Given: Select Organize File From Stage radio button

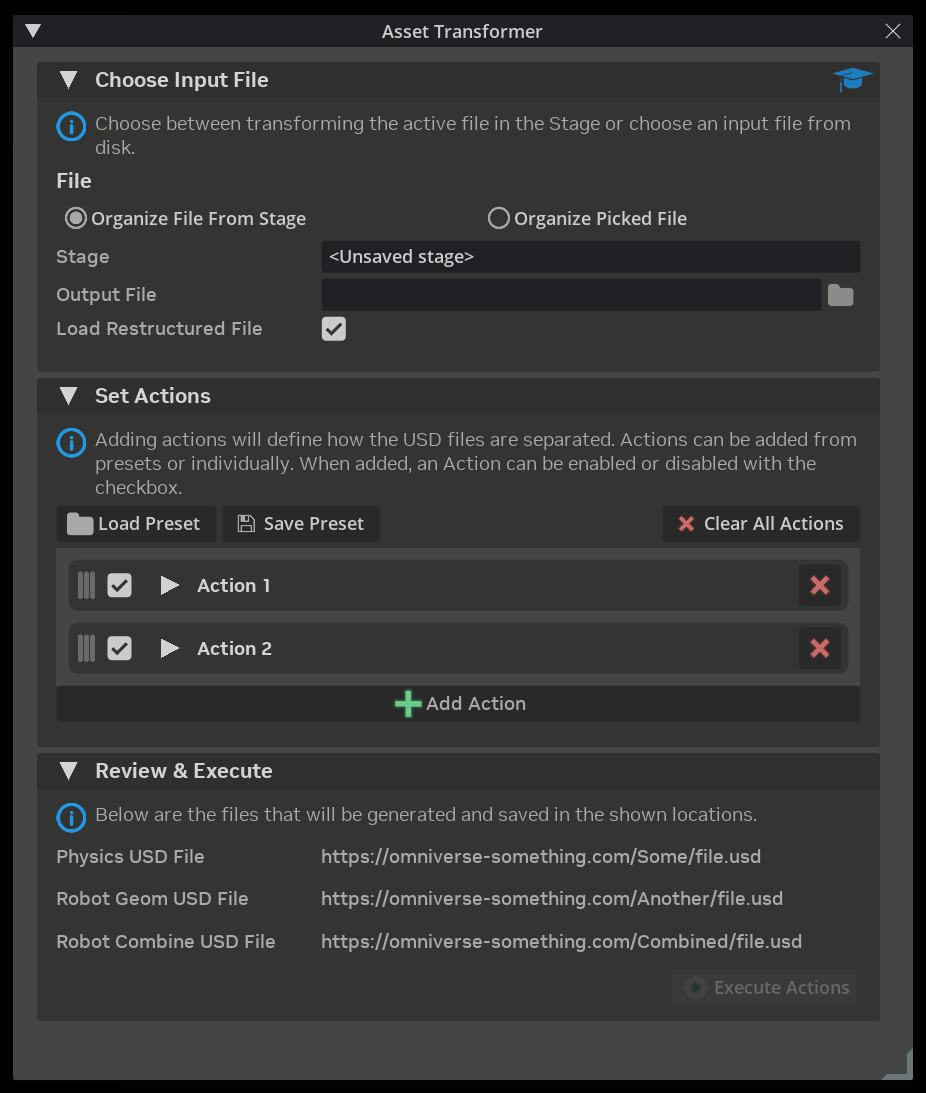Looking at the screenshot, I should pyautogui.click(x=76, y=218).
